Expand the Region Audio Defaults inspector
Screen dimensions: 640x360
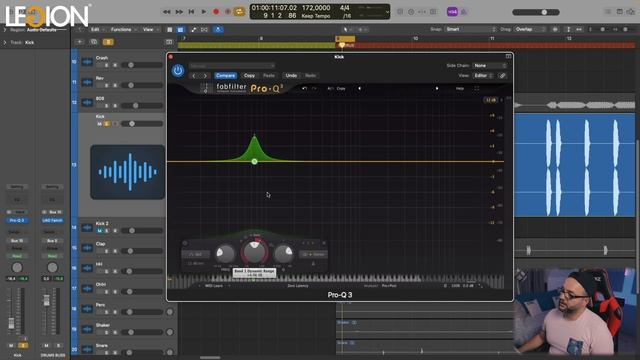click(5, 30)
